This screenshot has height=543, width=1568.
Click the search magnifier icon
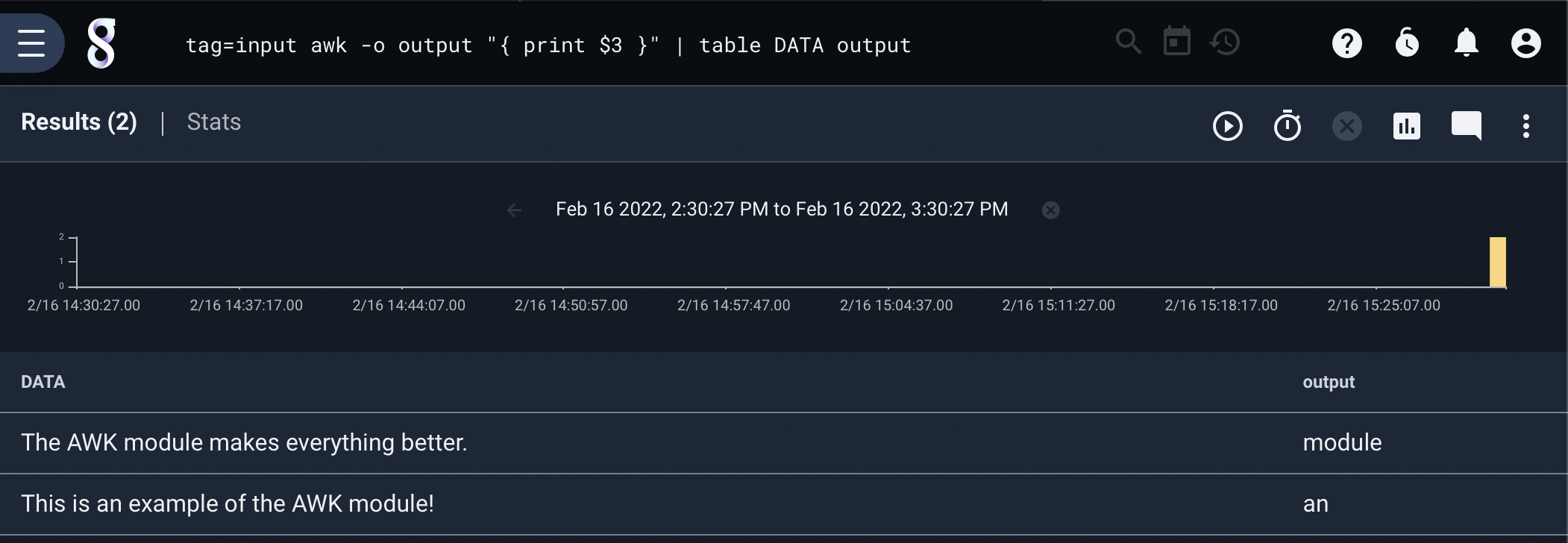(1128, 42)
